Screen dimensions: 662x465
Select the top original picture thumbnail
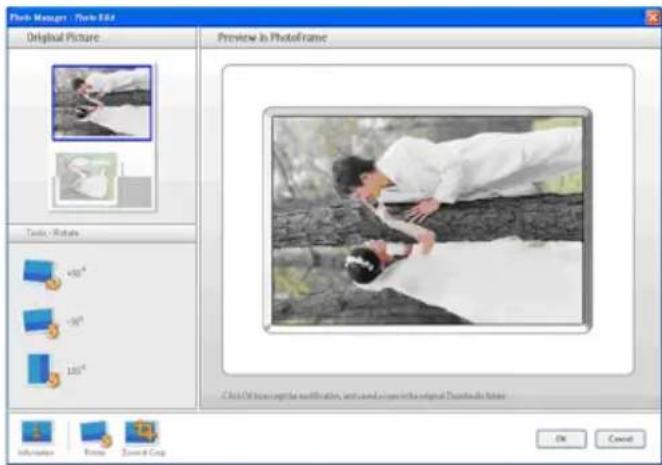(x=102, y=103)
